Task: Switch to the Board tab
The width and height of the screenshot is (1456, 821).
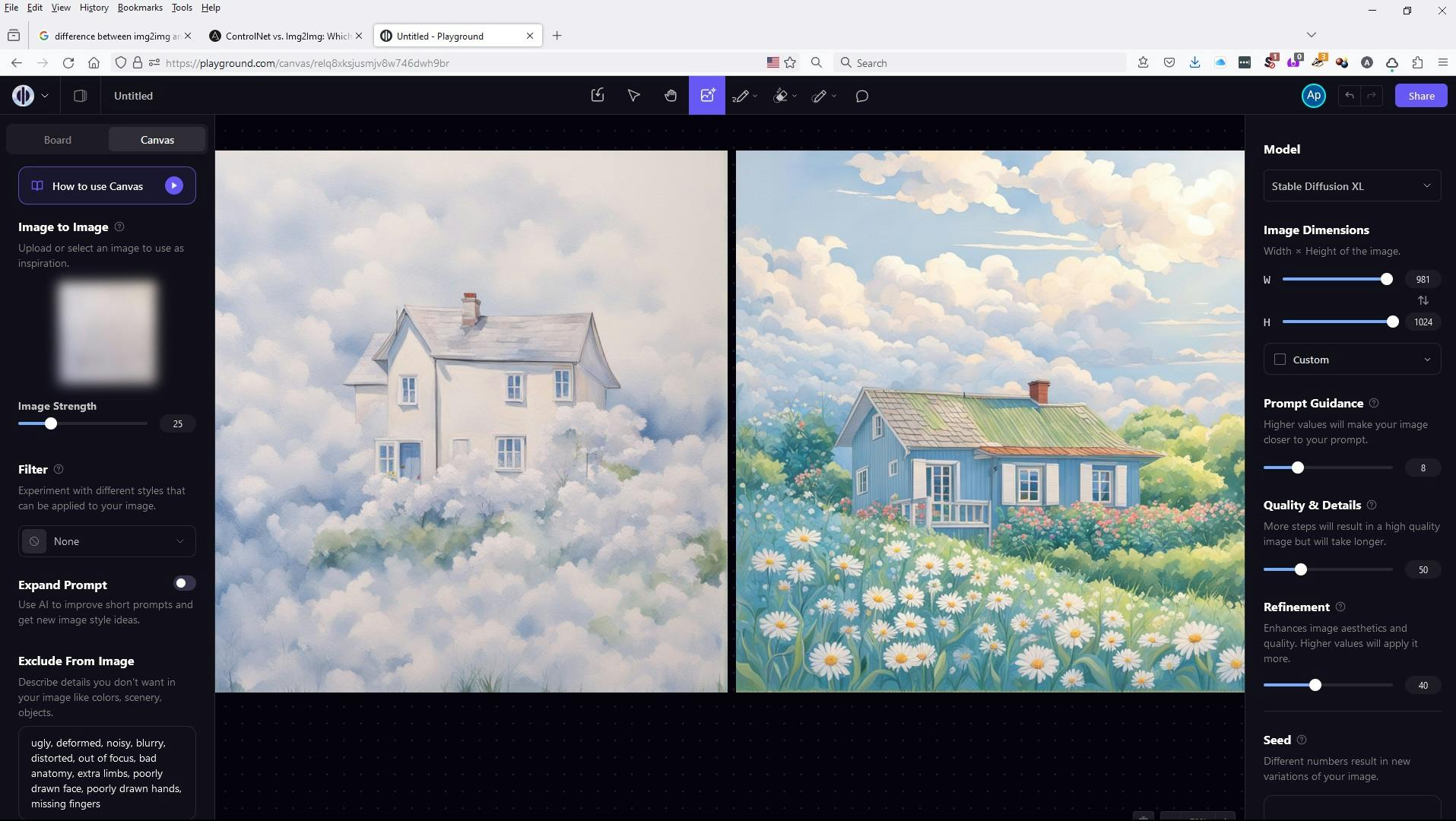Action: 58,140
